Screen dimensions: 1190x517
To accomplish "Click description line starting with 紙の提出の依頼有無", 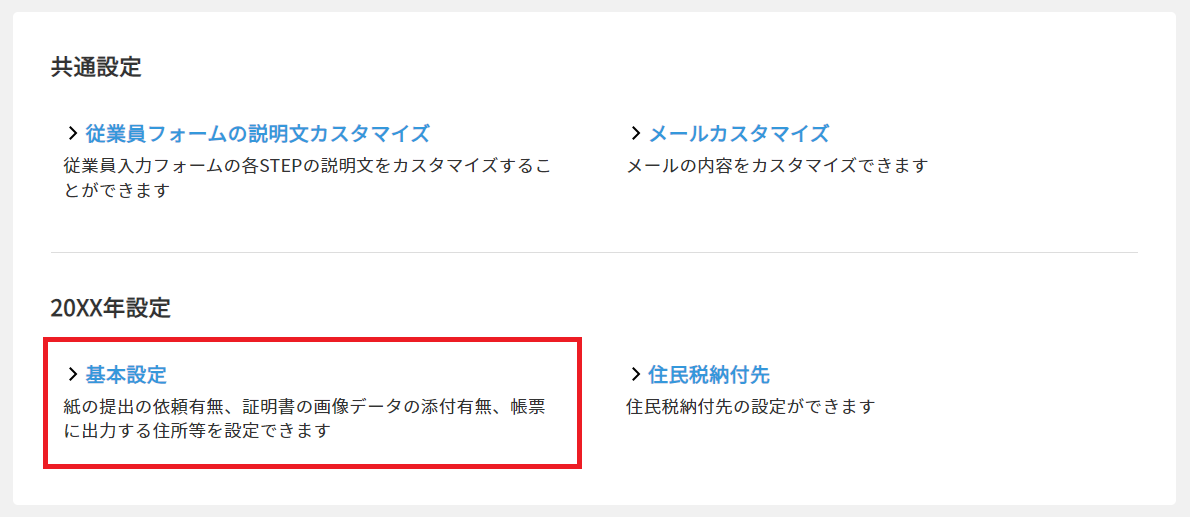I will pyautogui.click(x=304, y=407).
